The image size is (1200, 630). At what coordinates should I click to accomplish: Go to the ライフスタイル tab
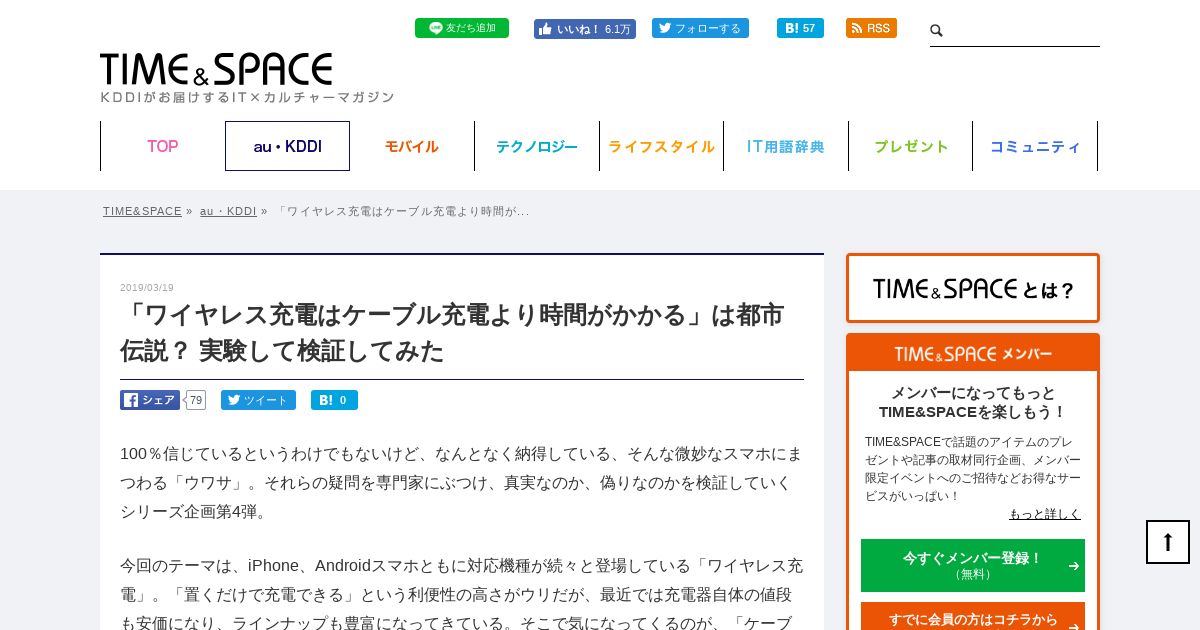coord(661,146)
